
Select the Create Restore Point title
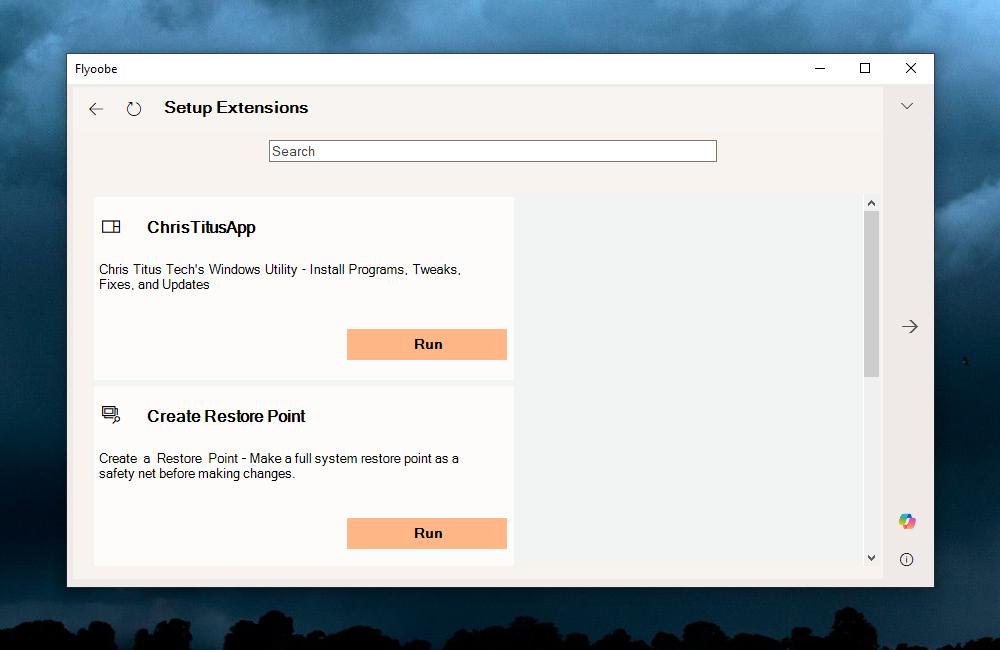click(226, 416)
